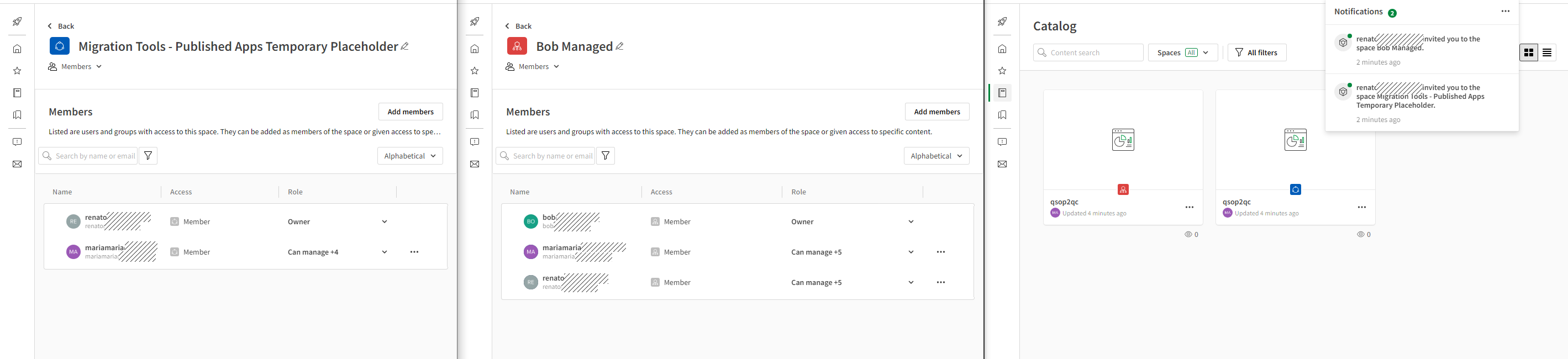This screenshot has height=359, width=1568.
Task: Switch Catalog to list view
Action: [1546, 52]
